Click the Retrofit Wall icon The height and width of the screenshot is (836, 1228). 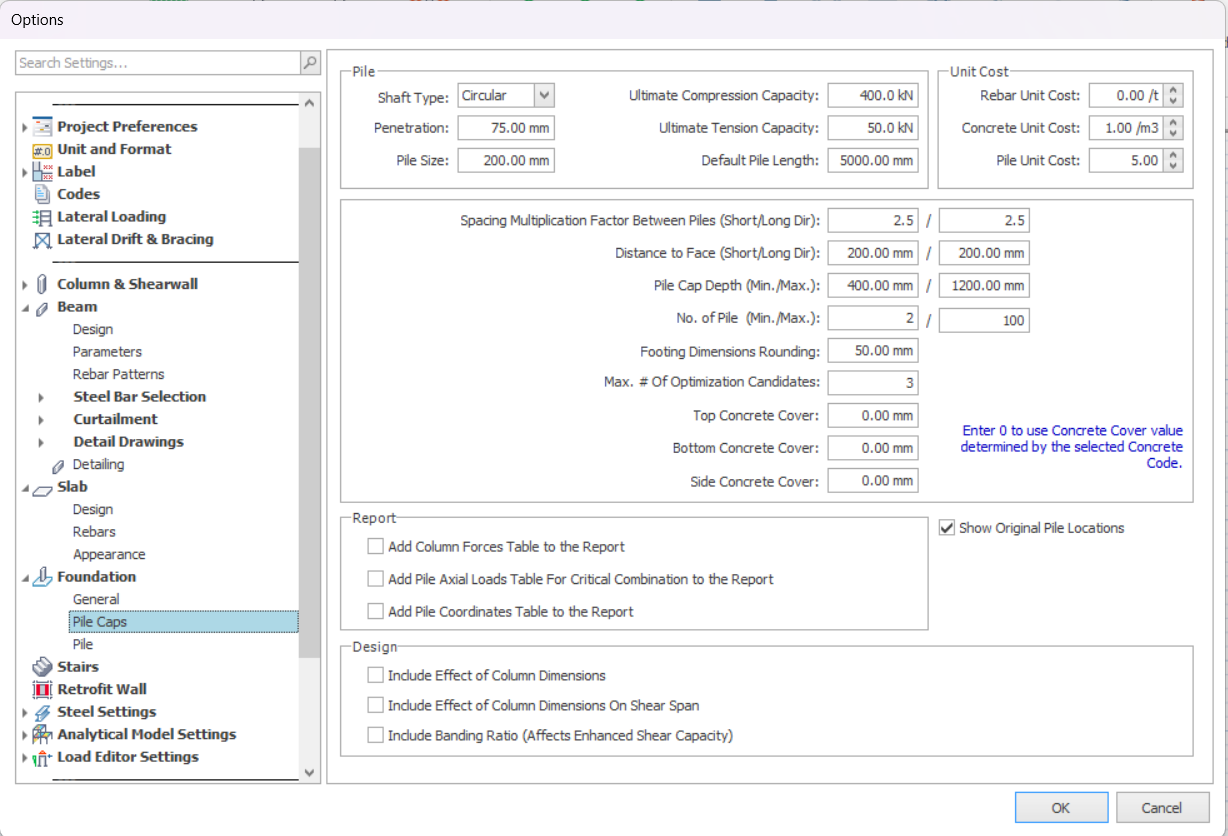(42, 689)
